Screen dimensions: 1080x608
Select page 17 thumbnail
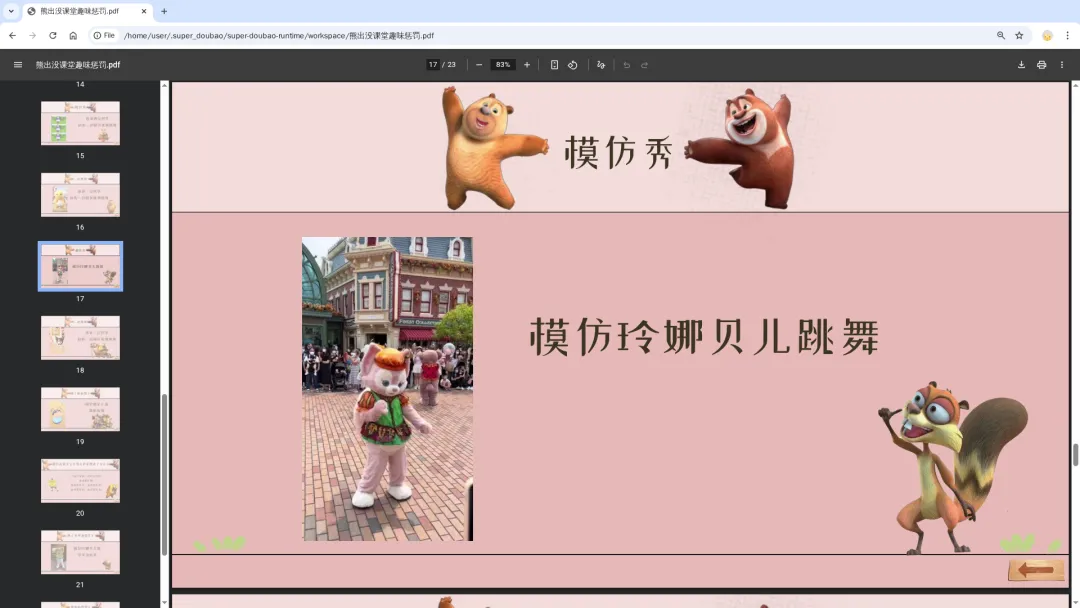click(x=80, y=266)
